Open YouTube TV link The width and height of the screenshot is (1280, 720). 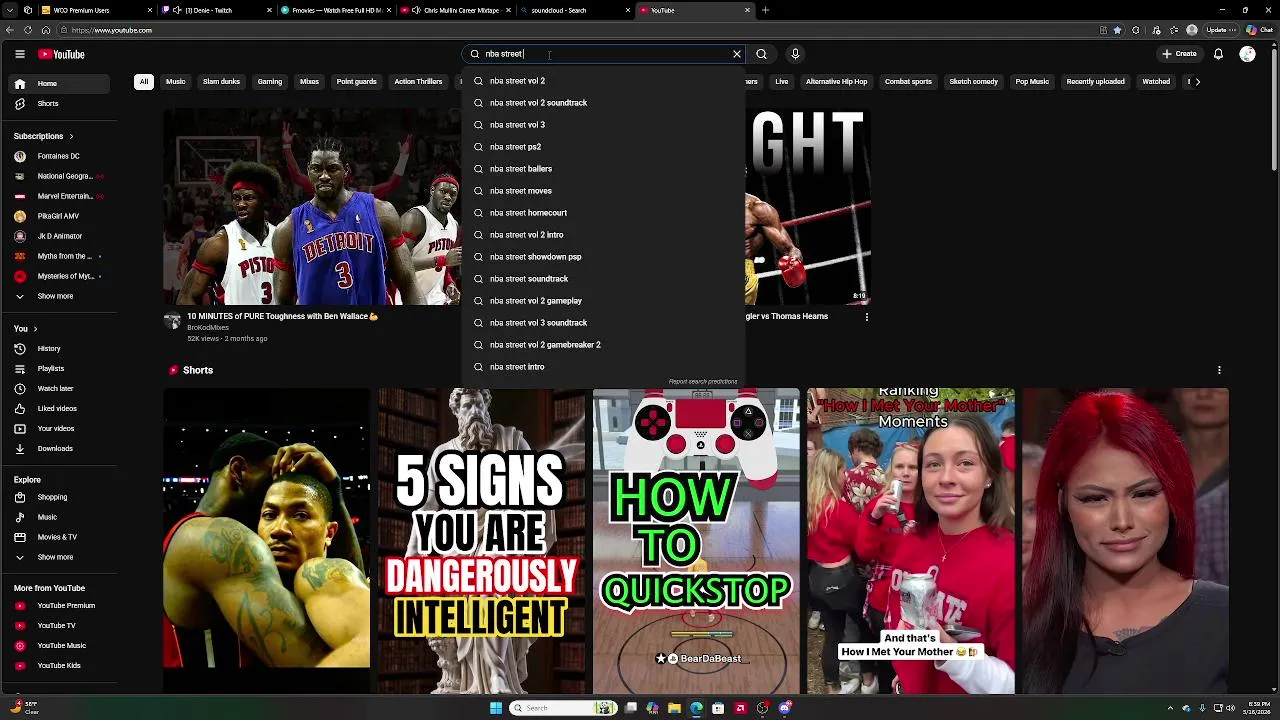(59, 626)
